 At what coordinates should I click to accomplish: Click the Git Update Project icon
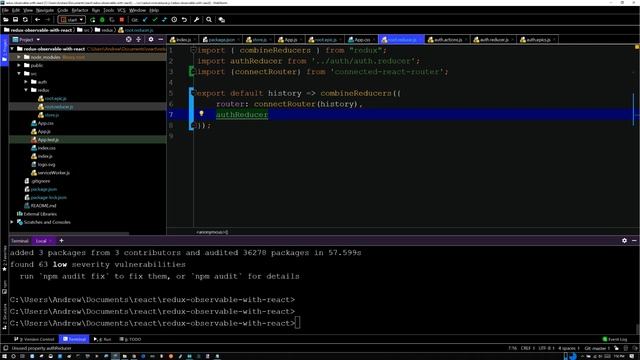[145, 20]
